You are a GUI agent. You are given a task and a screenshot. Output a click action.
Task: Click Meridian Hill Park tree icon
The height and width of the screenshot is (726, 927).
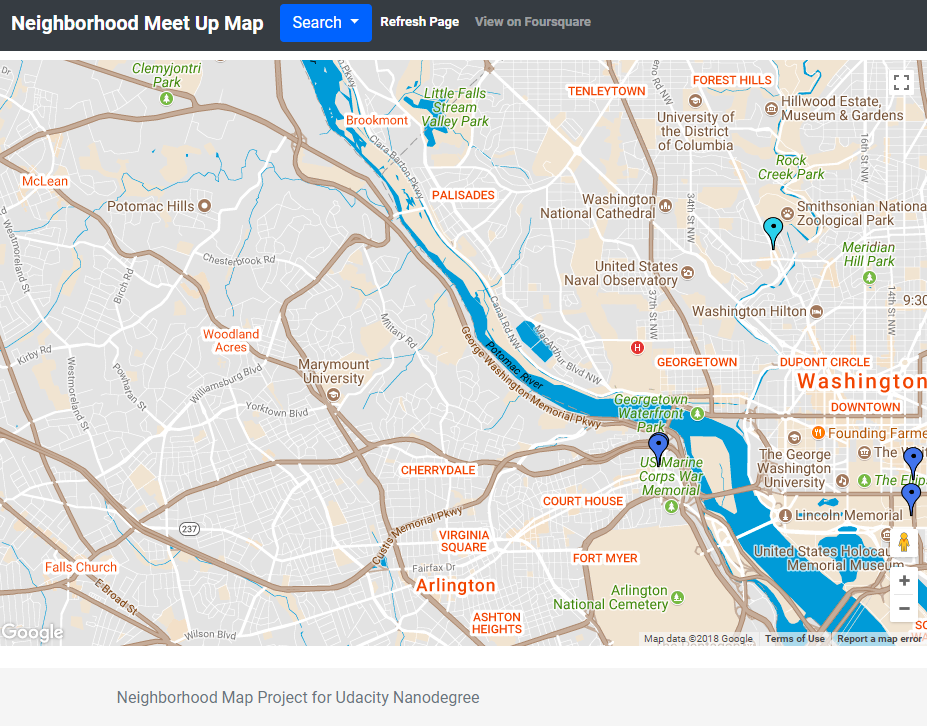click(x=869, y=277)
